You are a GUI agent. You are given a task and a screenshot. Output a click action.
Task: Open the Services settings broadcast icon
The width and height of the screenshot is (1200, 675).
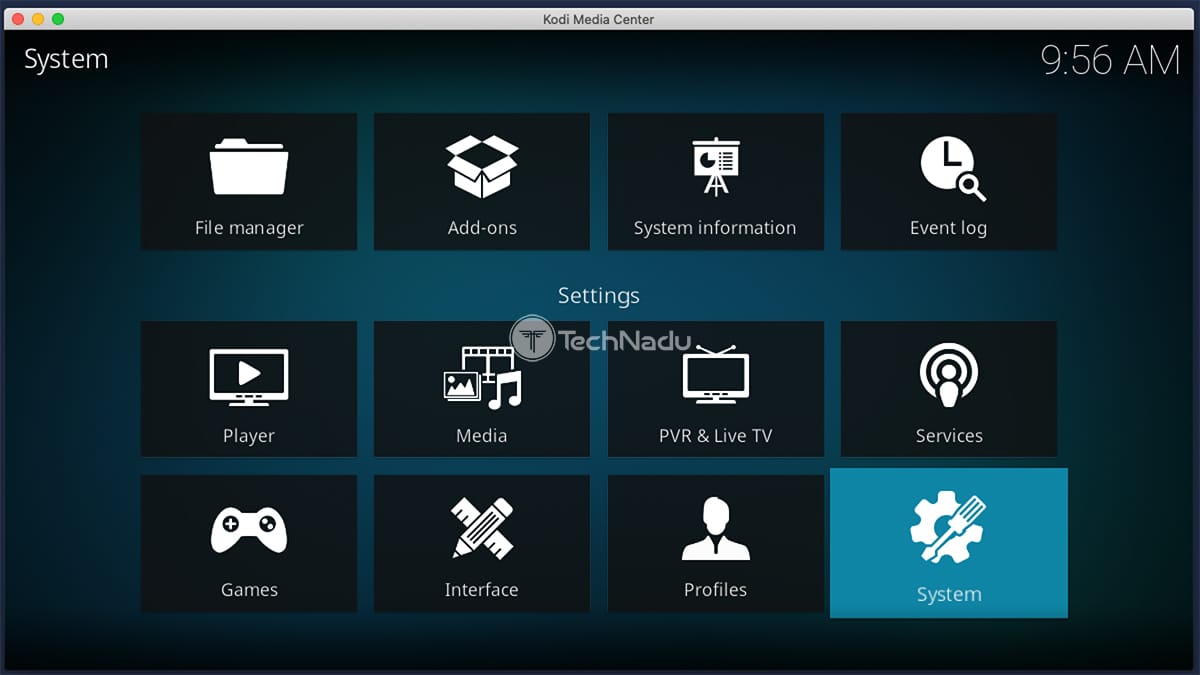[949, 375]
